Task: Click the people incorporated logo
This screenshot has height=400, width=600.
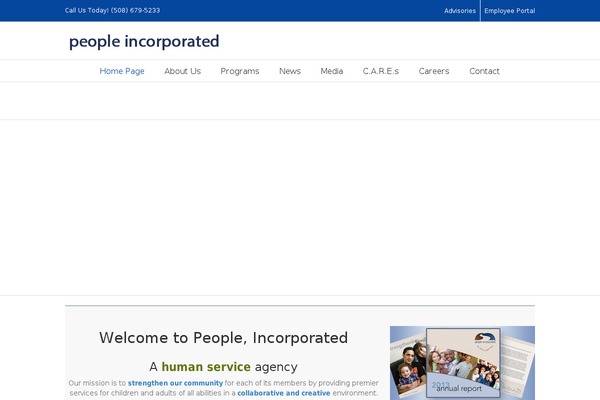Action: click(x=144, y=41)
